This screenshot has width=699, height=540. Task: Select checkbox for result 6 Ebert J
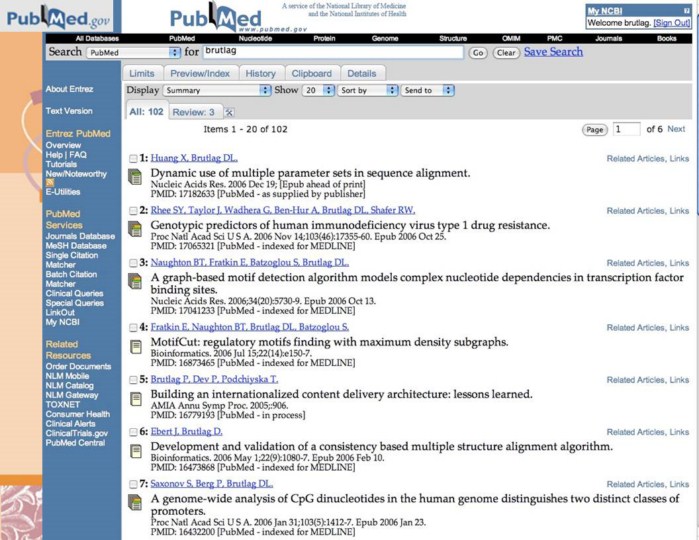point(134,432)
